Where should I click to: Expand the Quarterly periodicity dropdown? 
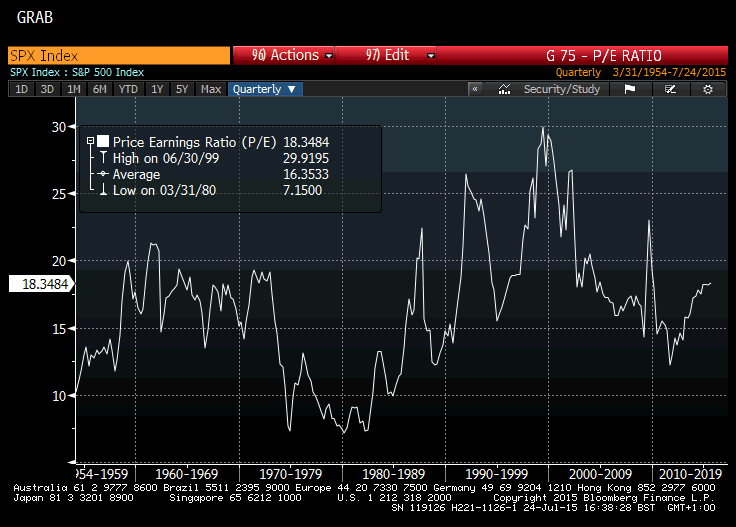[x=265, y=89]
